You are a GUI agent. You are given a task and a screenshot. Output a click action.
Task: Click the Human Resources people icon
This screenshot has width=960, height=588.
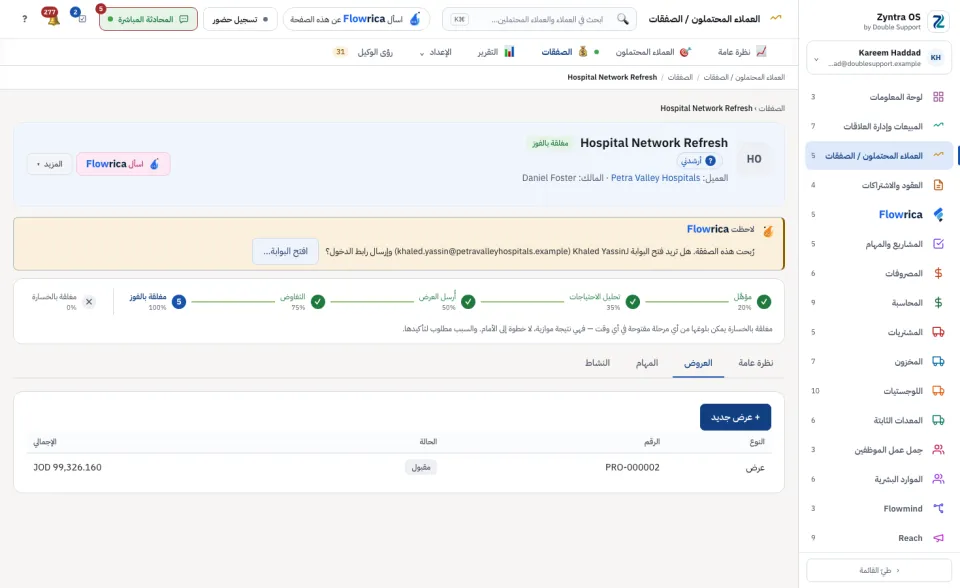938,479
